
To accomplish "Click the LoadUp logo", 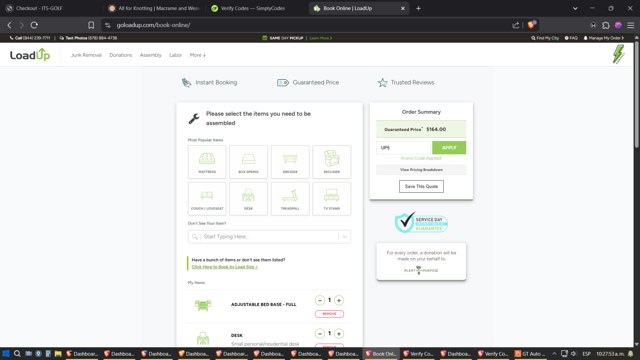I will tap(30, 55).
